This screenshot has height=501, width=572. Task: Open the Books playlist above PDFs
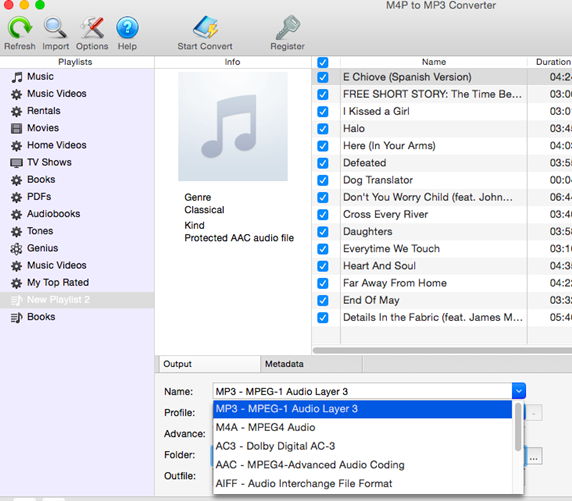coord(41,180)
